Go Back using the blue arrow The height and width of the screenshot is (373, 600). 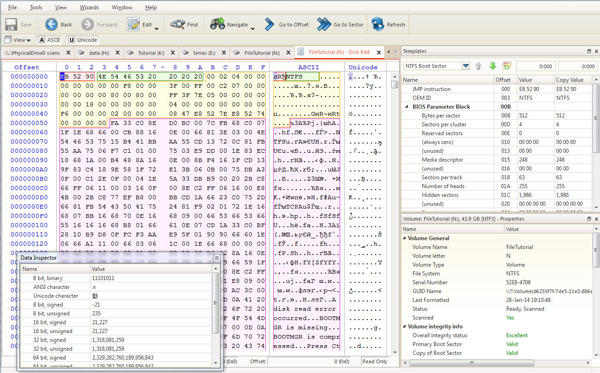(x=51, y=24)
